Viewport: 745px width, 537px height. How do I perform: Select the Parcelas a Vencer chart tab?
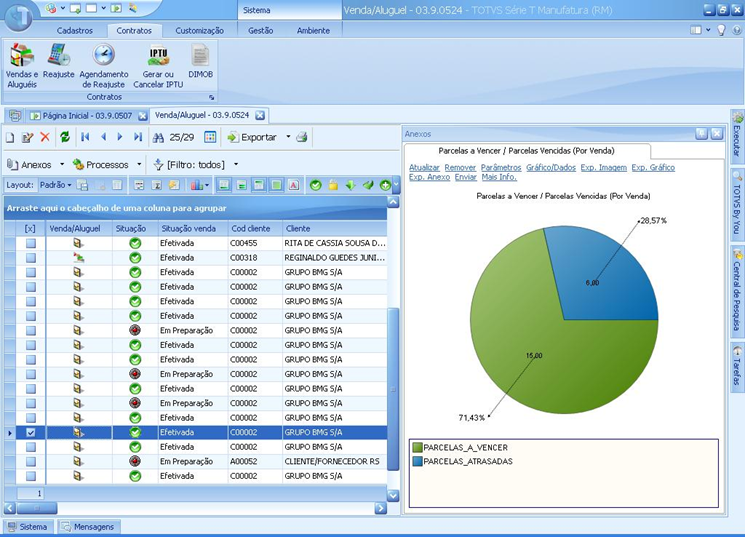(526, 151)
